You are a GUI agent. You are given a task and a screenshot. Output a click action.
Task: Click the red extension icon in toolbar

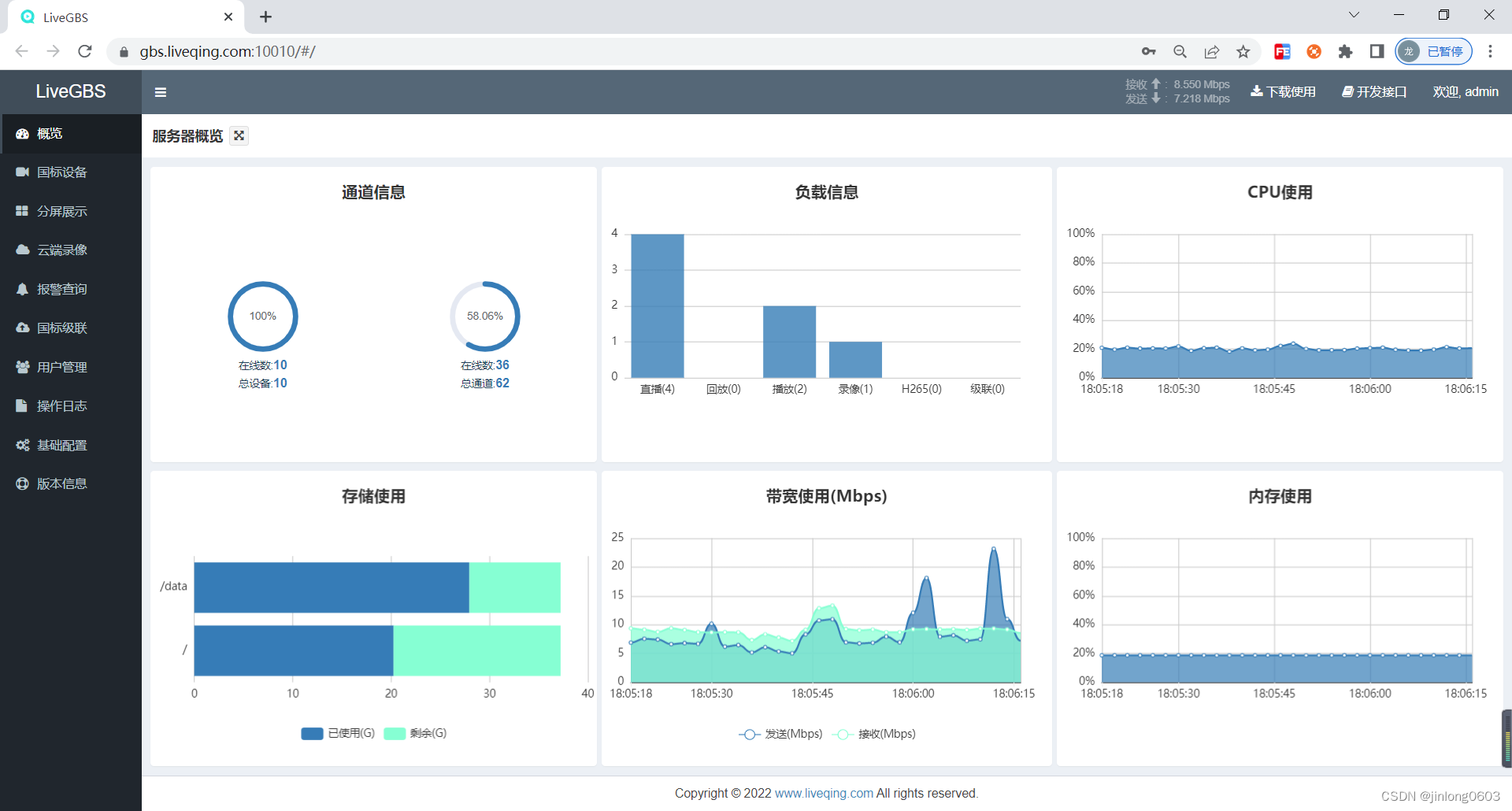[x=1282, y=52]
